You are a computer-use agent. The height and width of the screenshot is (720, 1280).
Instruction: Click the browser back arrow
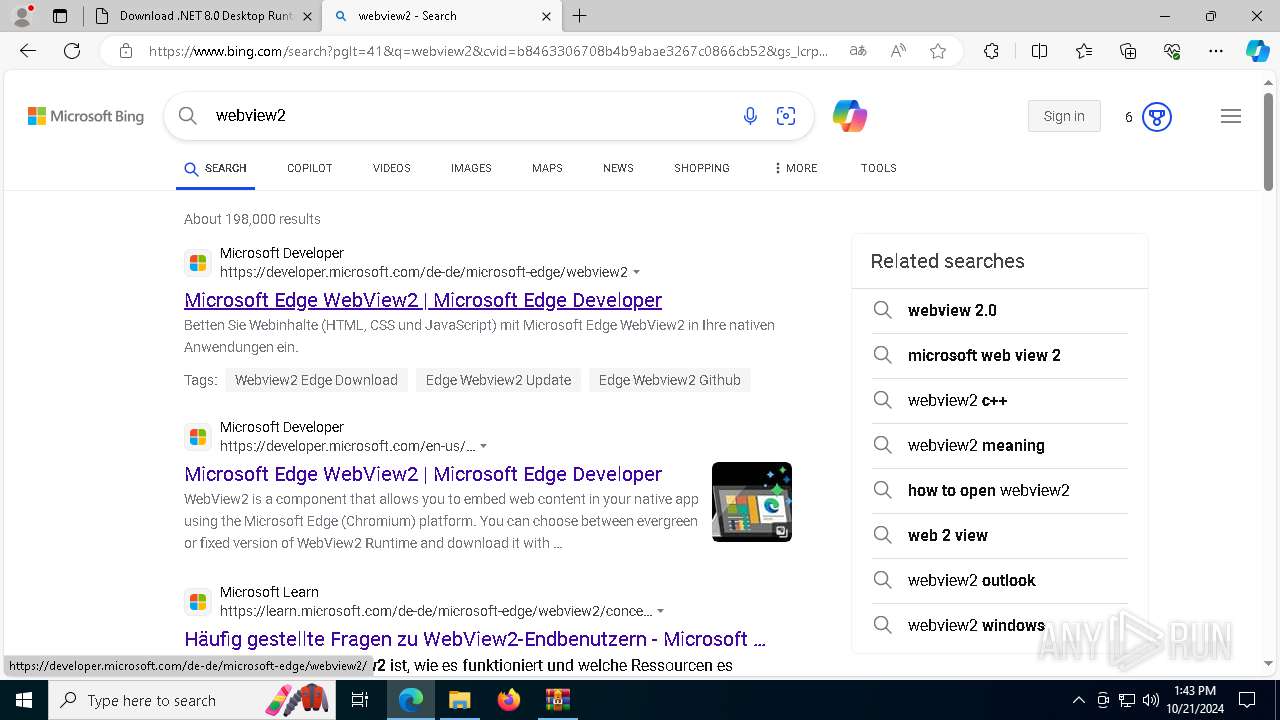(x=28, y=51)
